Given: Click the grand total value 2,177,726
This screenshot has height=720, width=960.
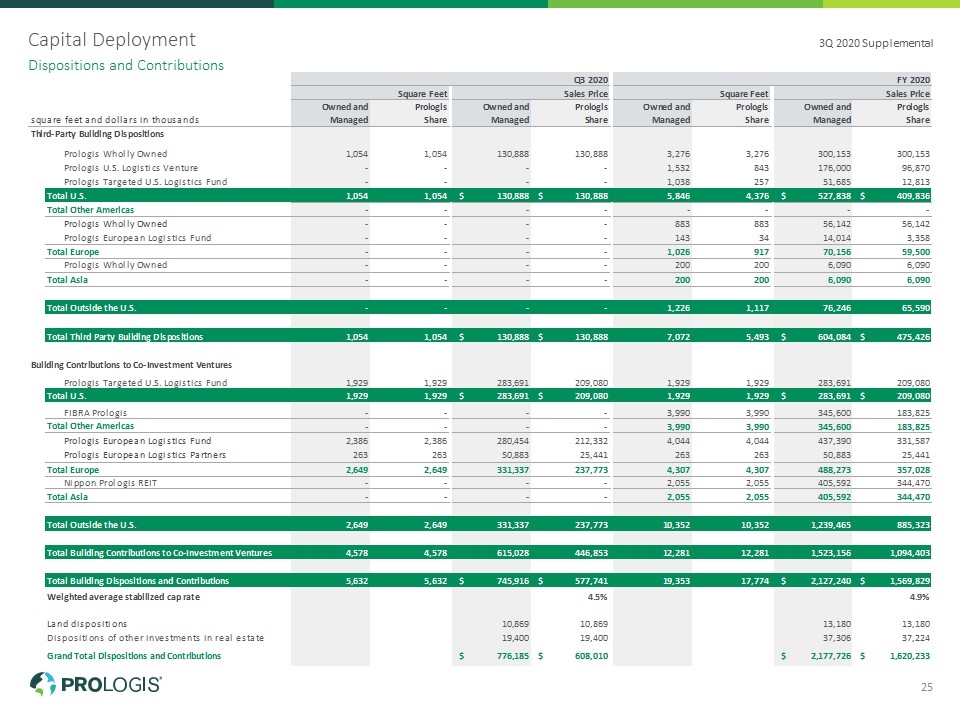Looking at the screenshot, I should pyautogui.click(x=831, y=656).
